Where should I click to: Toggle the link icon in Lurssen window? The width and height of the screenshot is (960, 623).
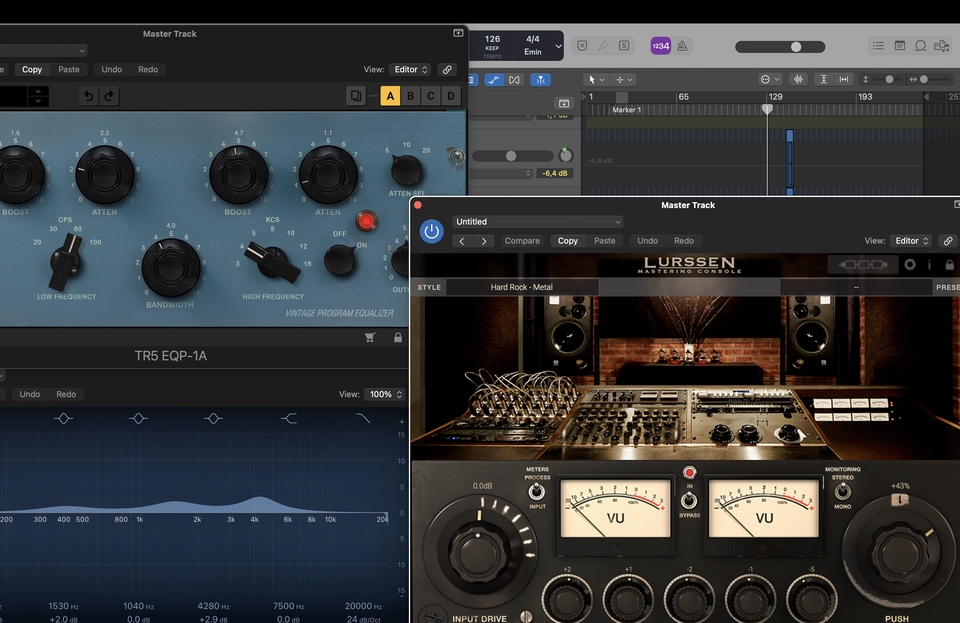point(948,241)
